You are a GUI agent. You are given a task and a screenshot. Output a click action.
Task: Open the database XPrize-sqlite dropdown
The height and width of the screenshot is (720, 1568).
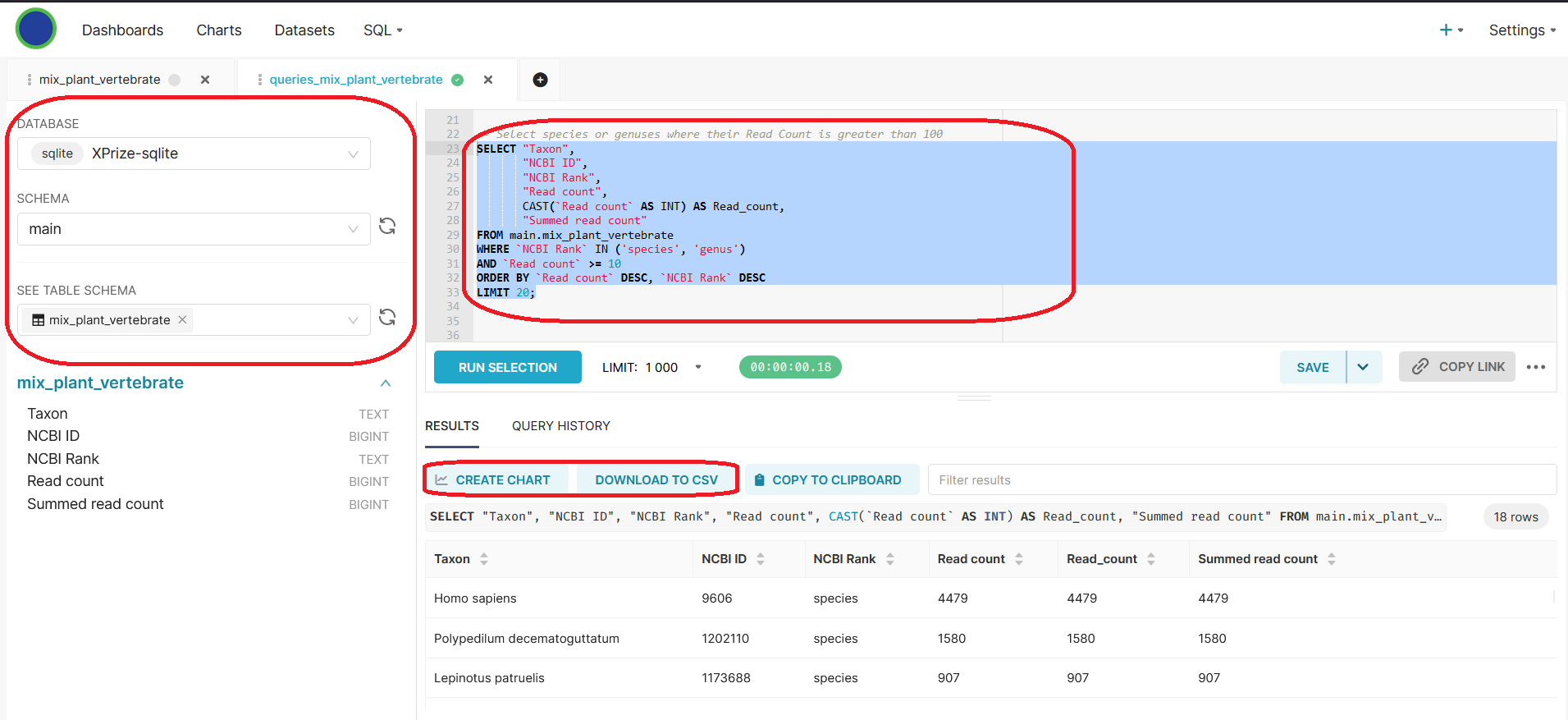click(194, 154)
